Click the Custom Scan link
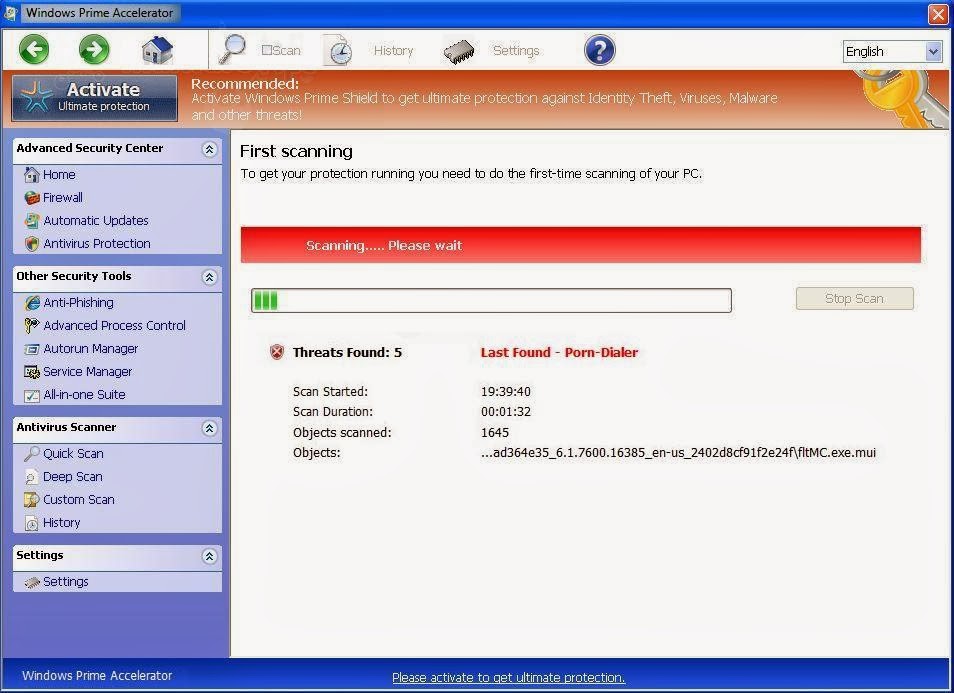This screenshot has height=693, width=954. (x=78, y=500)
